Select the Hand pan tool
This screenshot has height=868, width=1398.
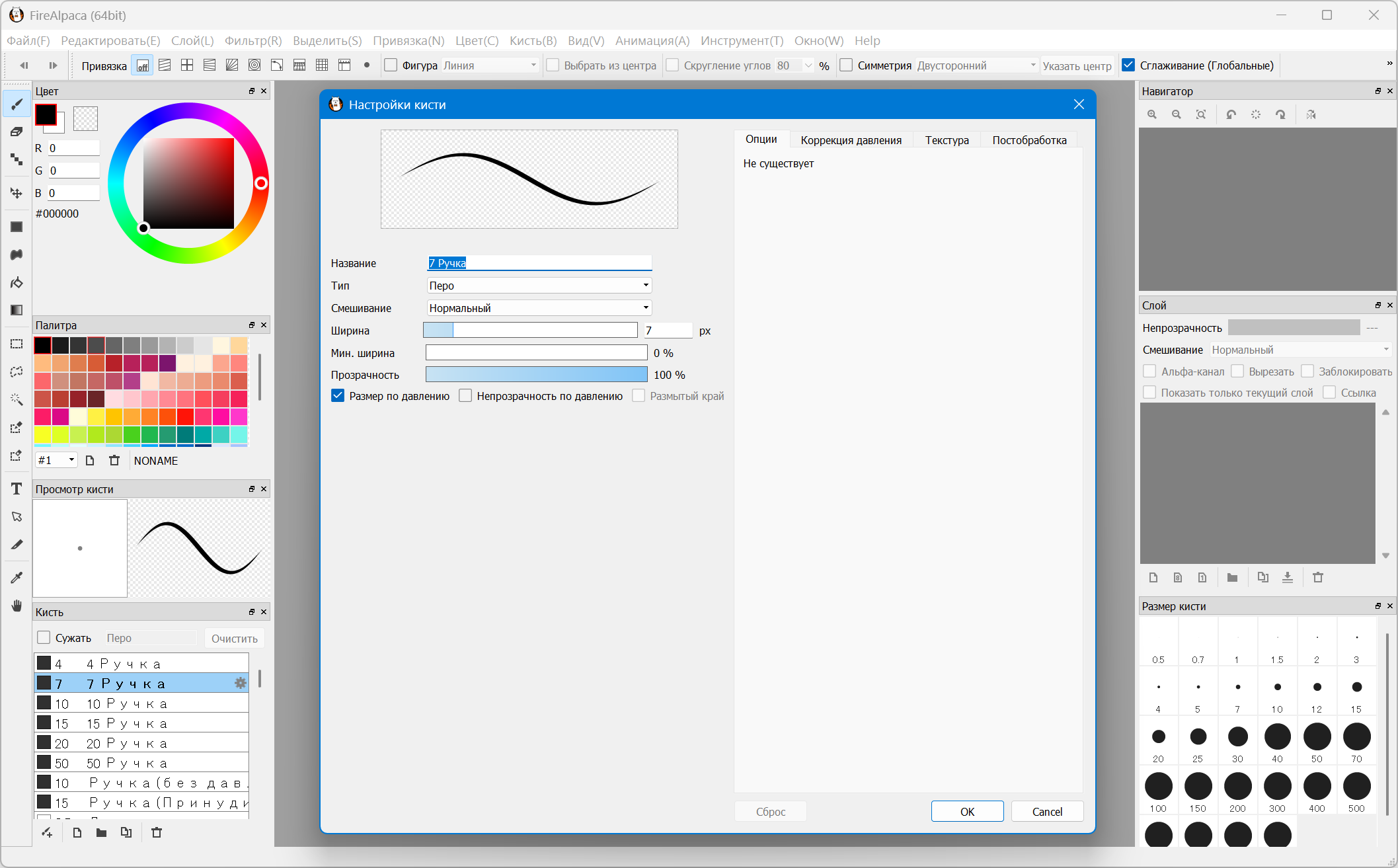[17, 606]
